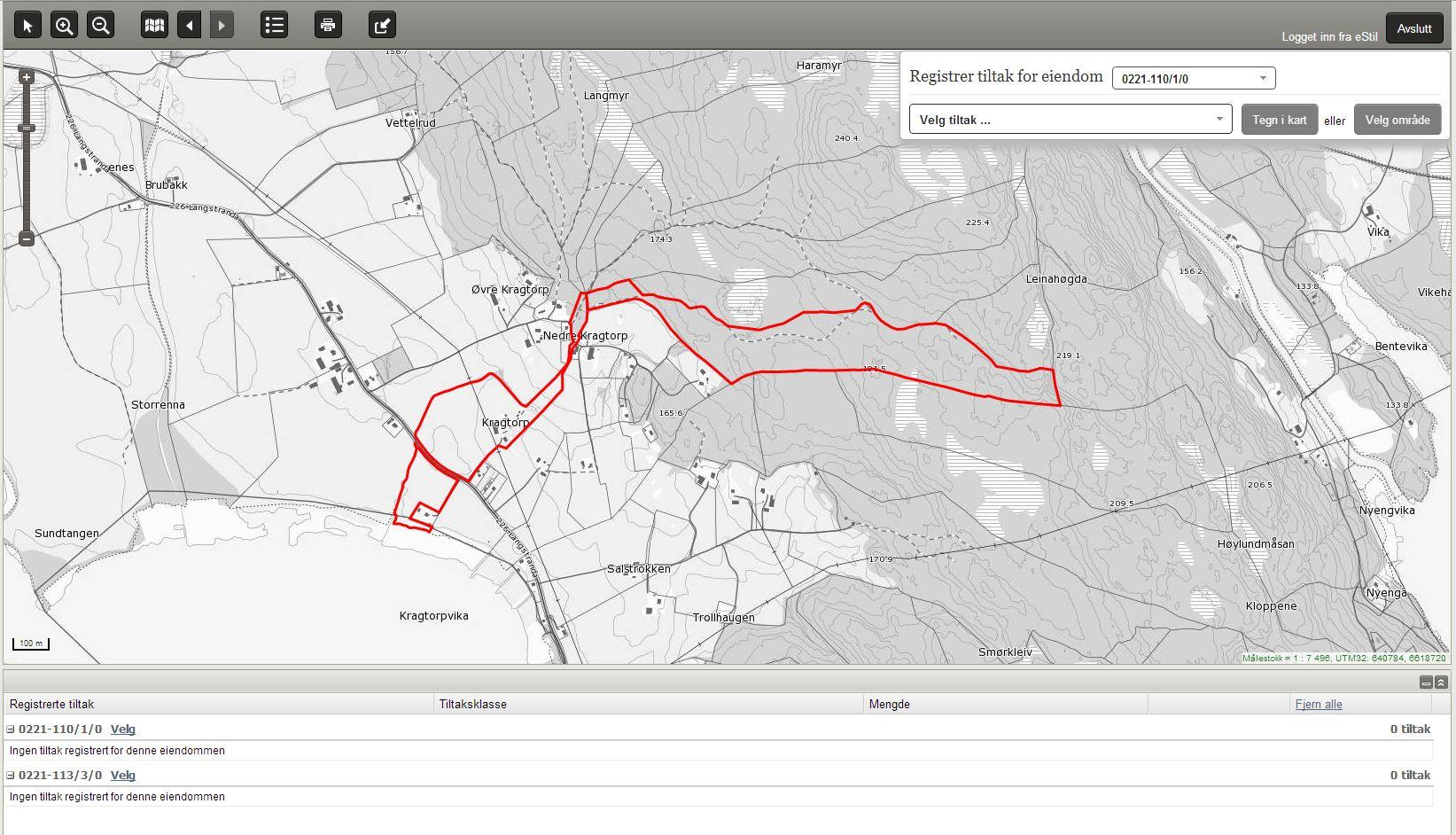Open the property dropdown 0221-110/1/0
The height and width of the screenshot is (835, 1456).
click(1194, 78)
